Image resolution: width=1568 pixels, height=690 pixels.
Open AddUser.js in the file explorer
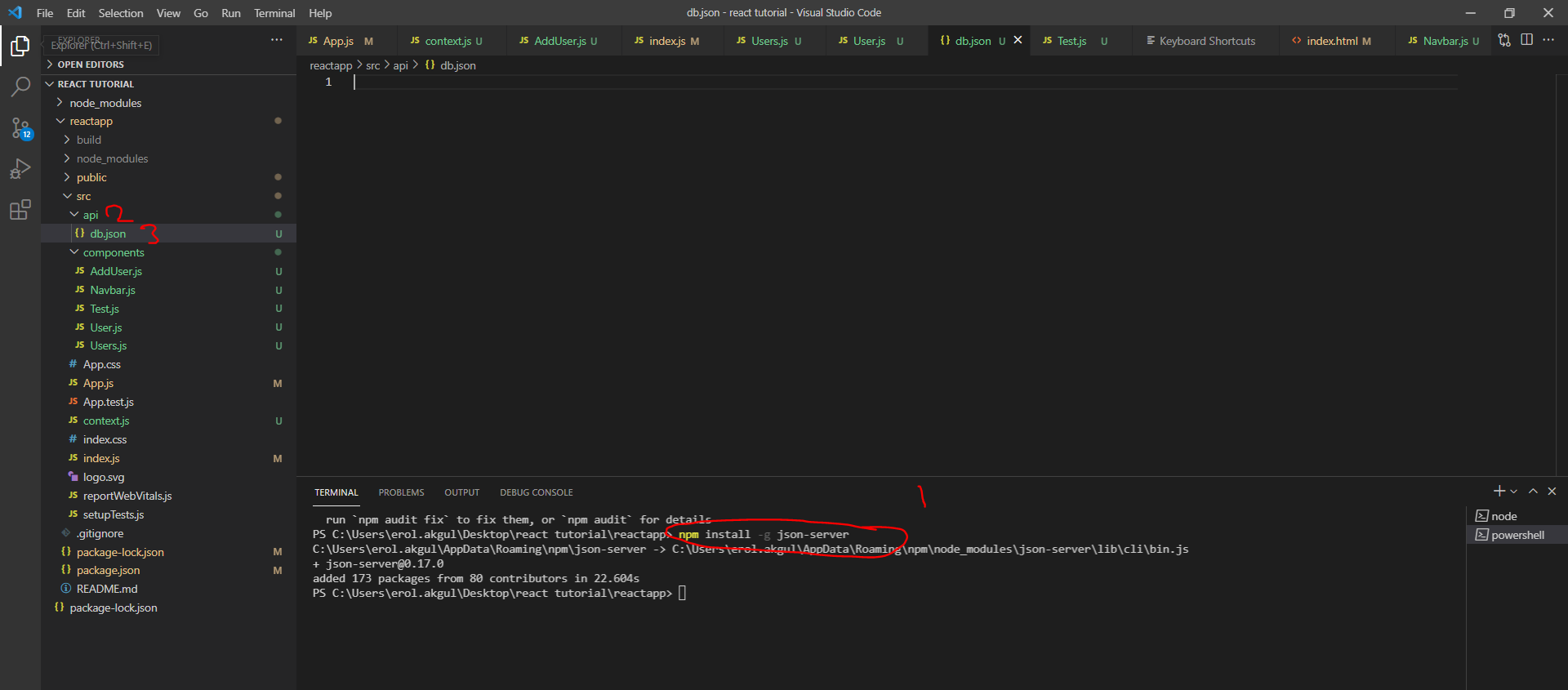[x=116, y=271]
